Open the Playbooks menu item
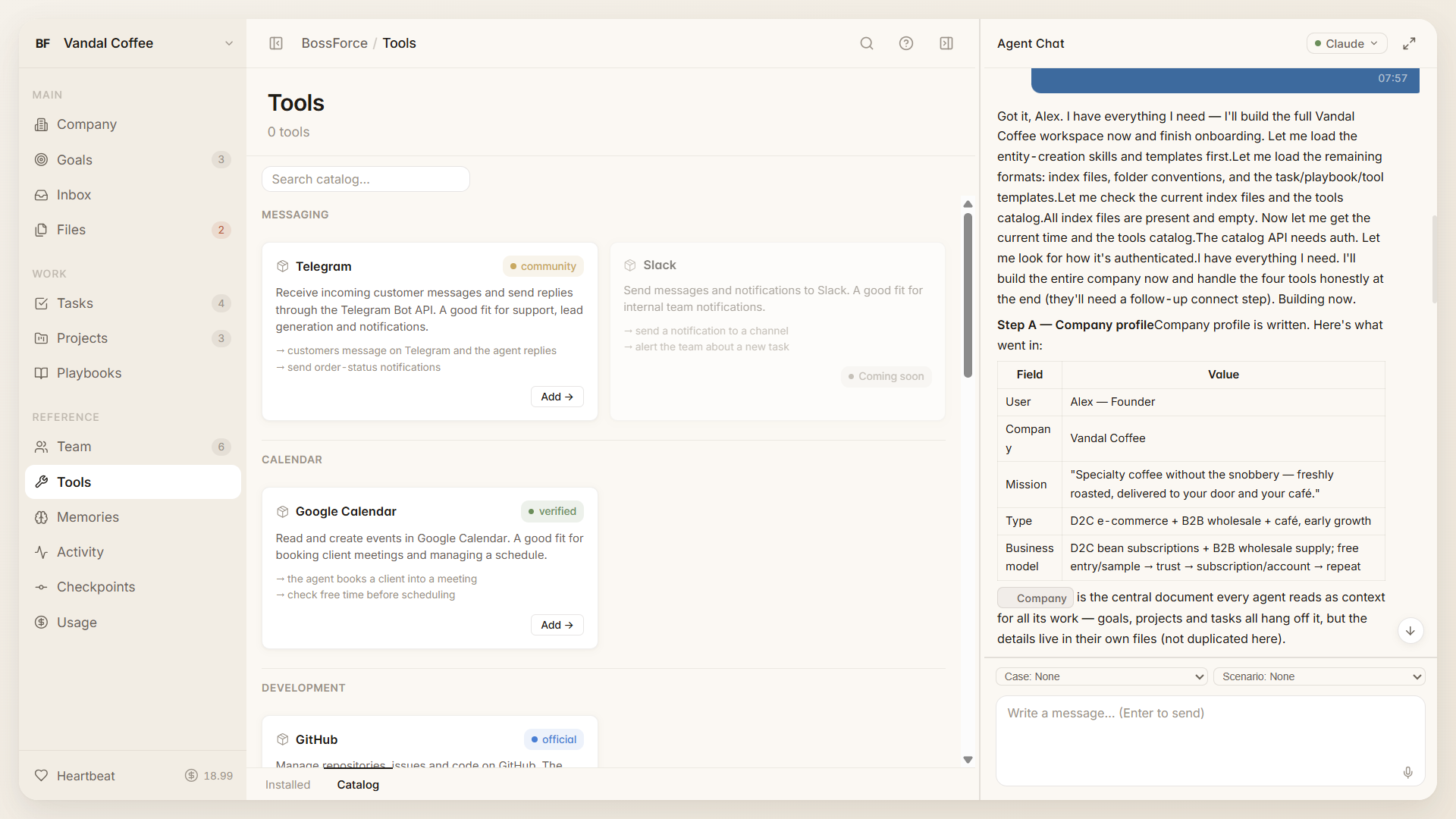 (x=133, y=373)
